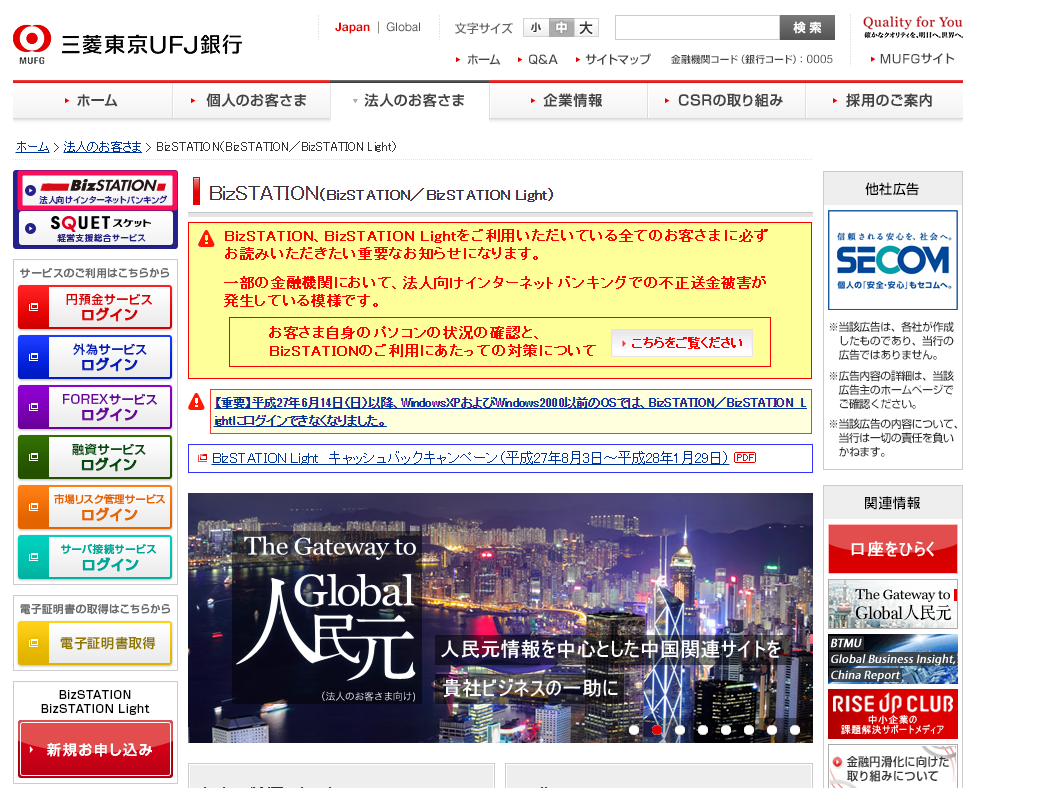Open the 個人のお客さま tab
The height and width of the screenshot is (788, 1064).
click(255, 99)
